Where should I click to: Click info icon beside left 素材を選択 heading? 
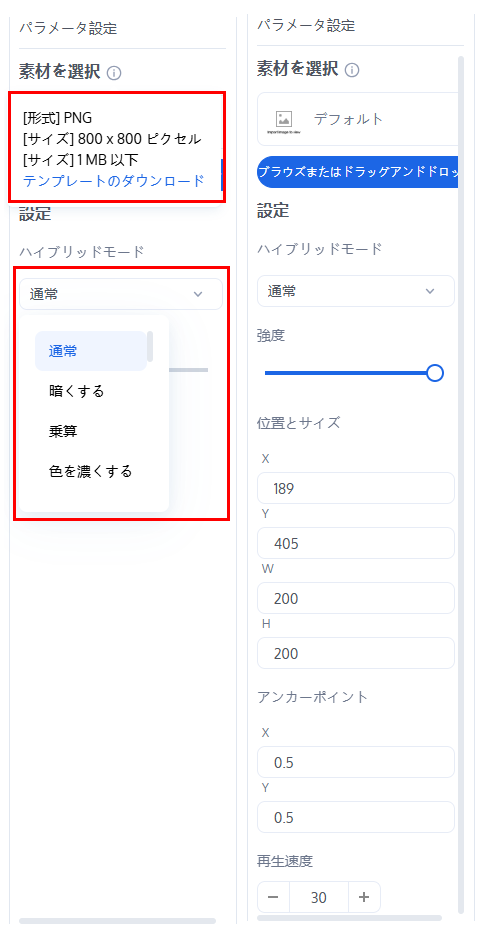tap(114, 73)
